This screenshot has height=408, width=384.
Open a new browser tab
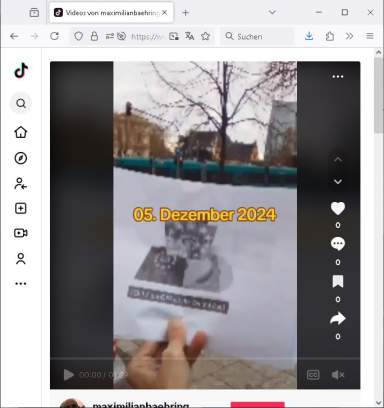coord(186,13)
